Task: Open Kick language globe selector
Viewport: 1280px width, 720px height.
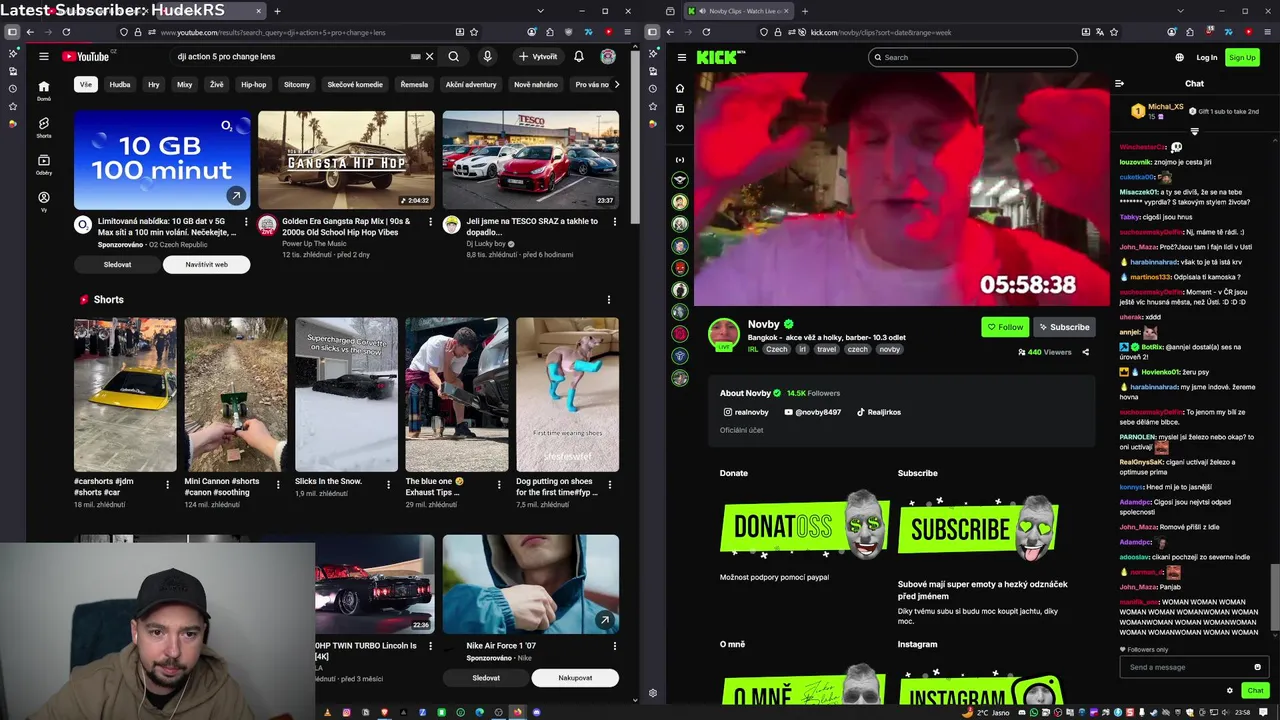Action: 1179,57
